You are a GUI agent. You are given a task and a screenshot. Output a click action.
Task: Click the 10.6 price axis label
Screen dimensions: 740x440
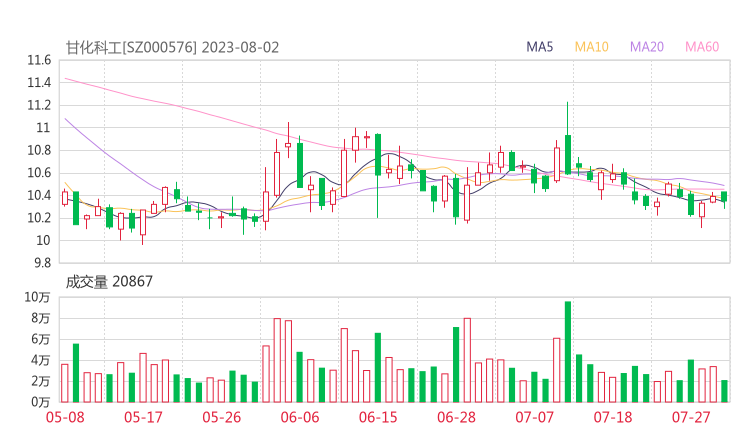pos(39,173)
